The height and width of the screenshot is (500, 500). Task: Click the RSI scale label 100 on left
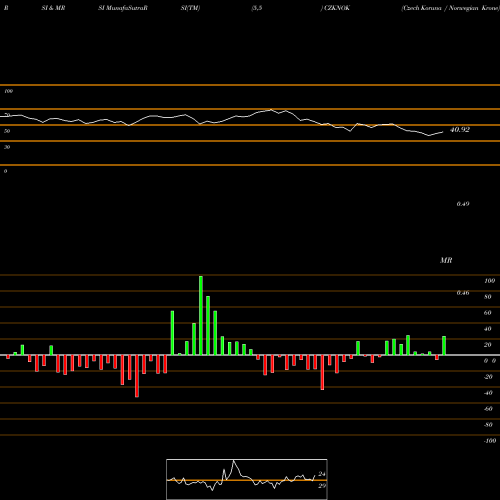click(8, 91)
